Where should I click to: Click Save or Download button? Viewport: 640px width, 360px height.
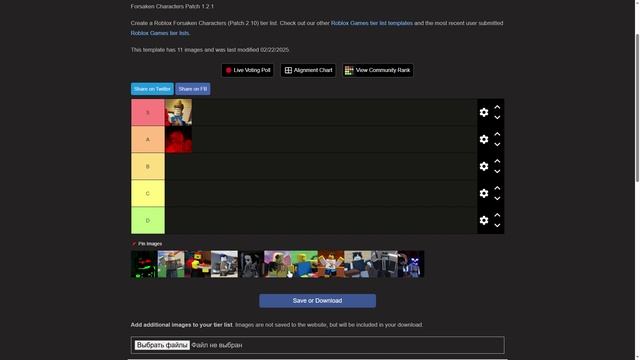click(317, 301)
